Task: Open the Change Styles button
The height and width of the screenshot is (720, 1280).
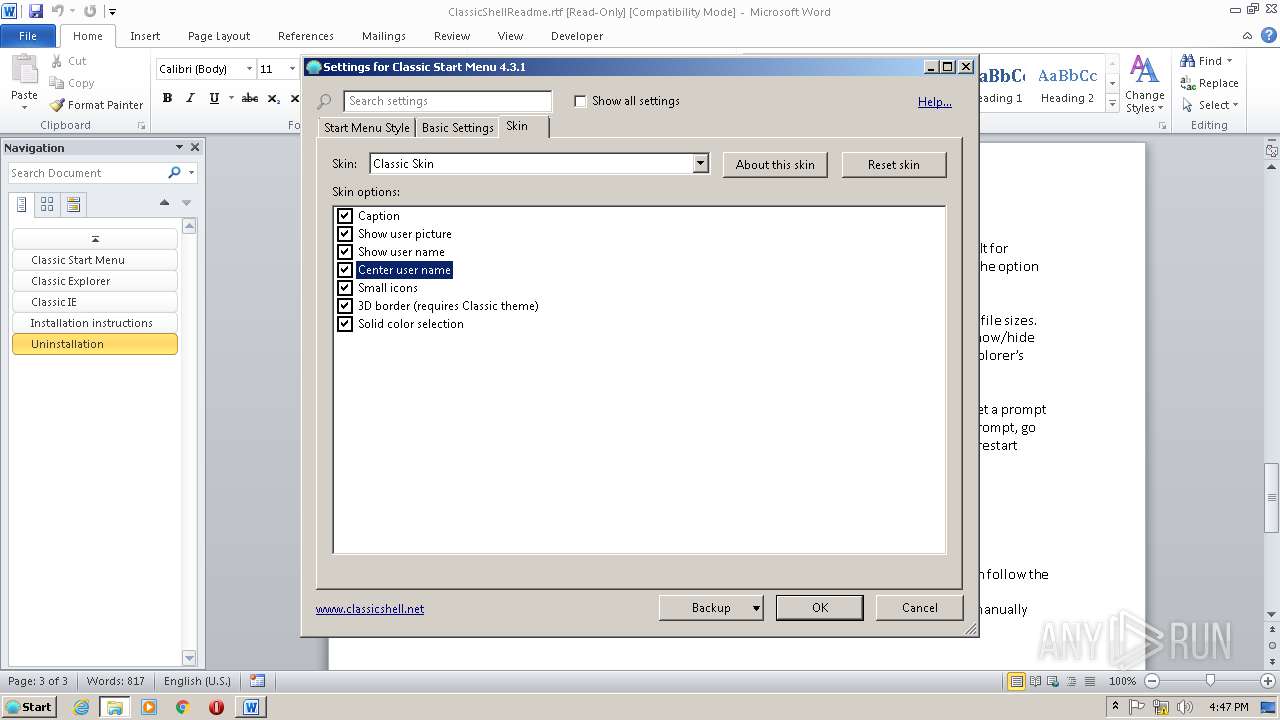Action: pos(1144,84)
